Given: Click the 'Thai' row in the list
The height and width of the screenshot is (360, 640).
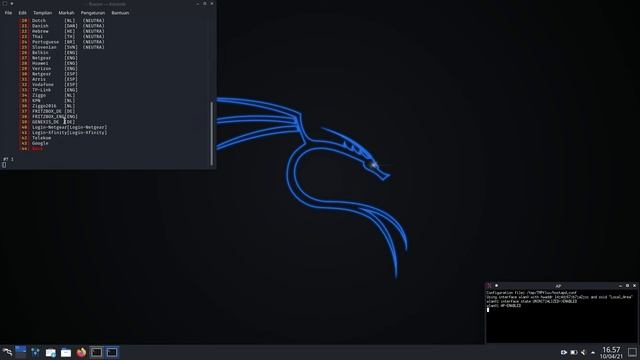Looking at the screenshot, I should (x=62, y=36).
